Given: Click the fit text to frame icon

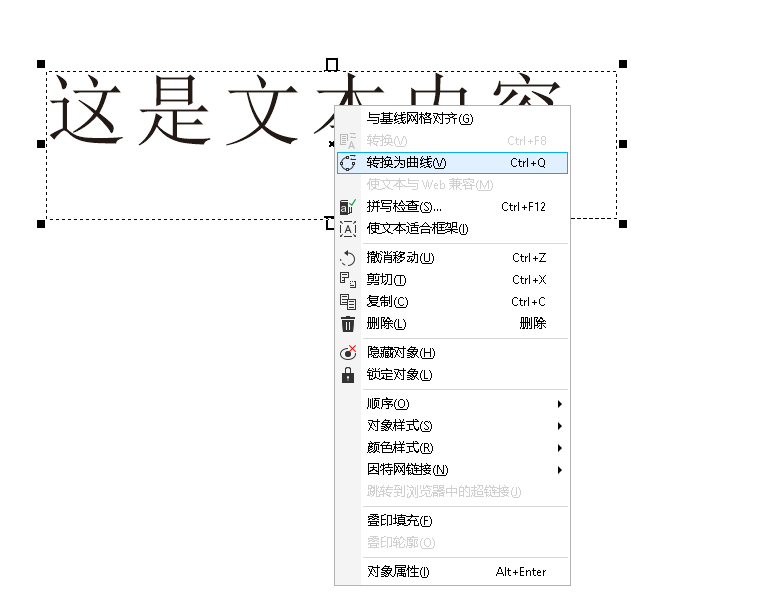Looking at the screenshot, I should click(x=348, y=229).
